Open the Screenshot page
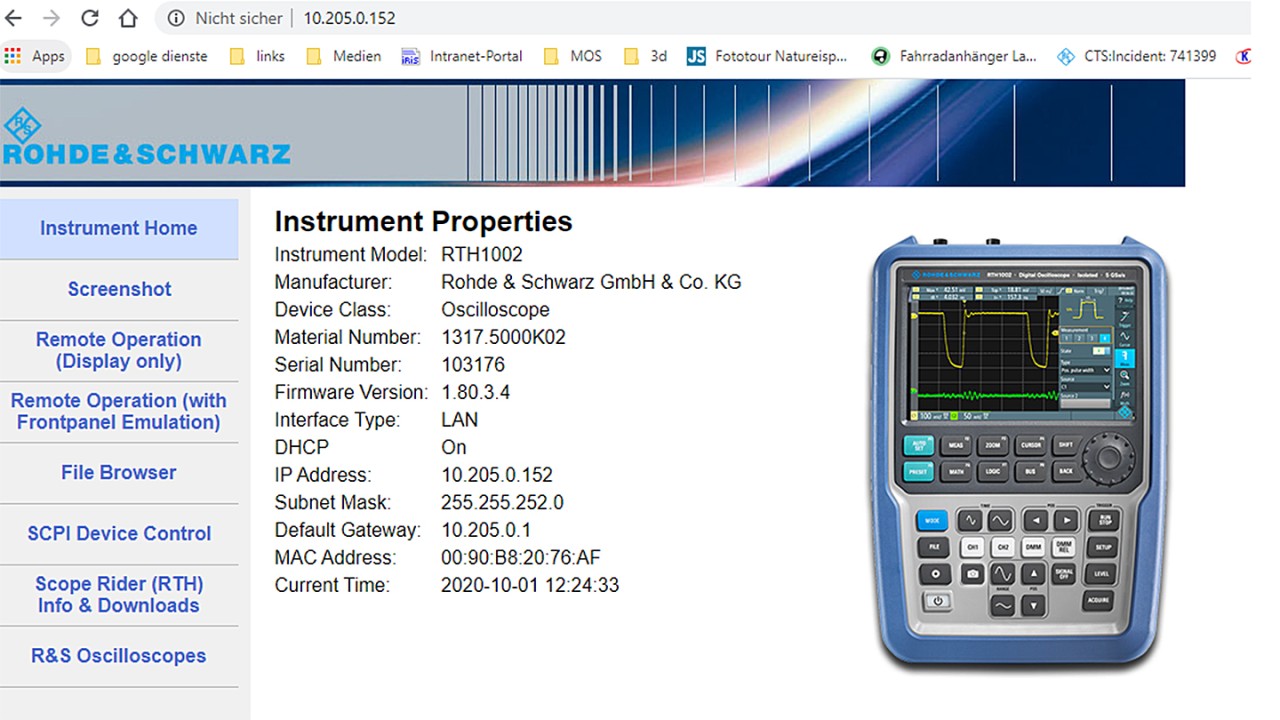The image size is (1280, 720). [119, 289]
